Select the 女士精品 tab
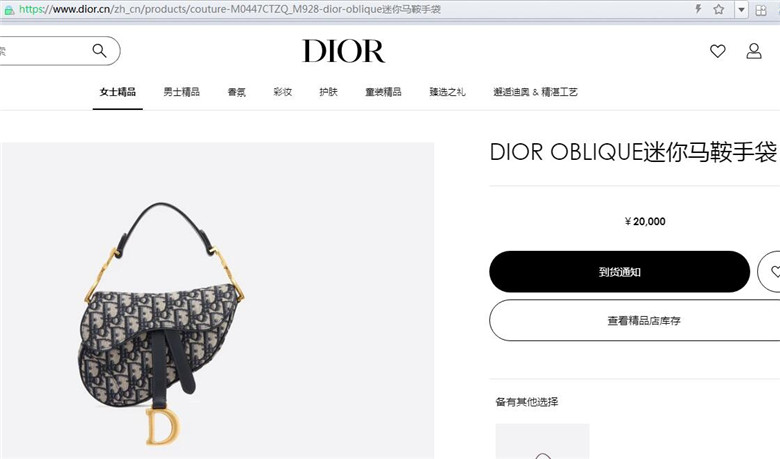The width and height of the screenshot is (780, 459). 117,92
